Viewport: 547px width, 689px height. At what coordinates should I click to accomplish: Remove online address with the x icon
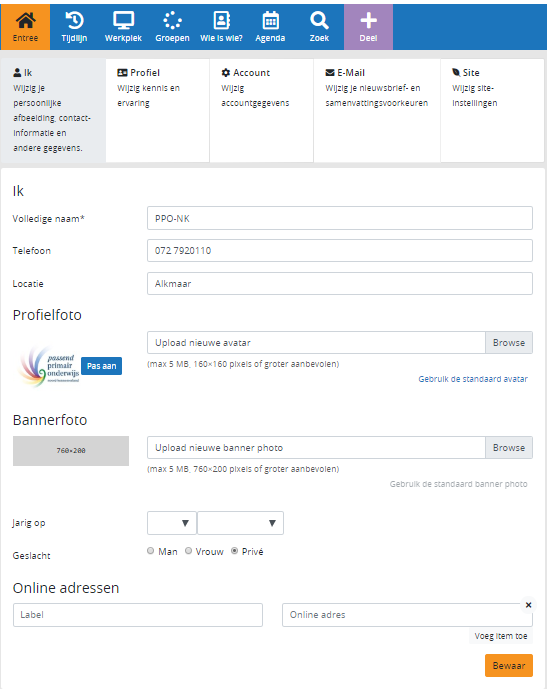(529, 605)
